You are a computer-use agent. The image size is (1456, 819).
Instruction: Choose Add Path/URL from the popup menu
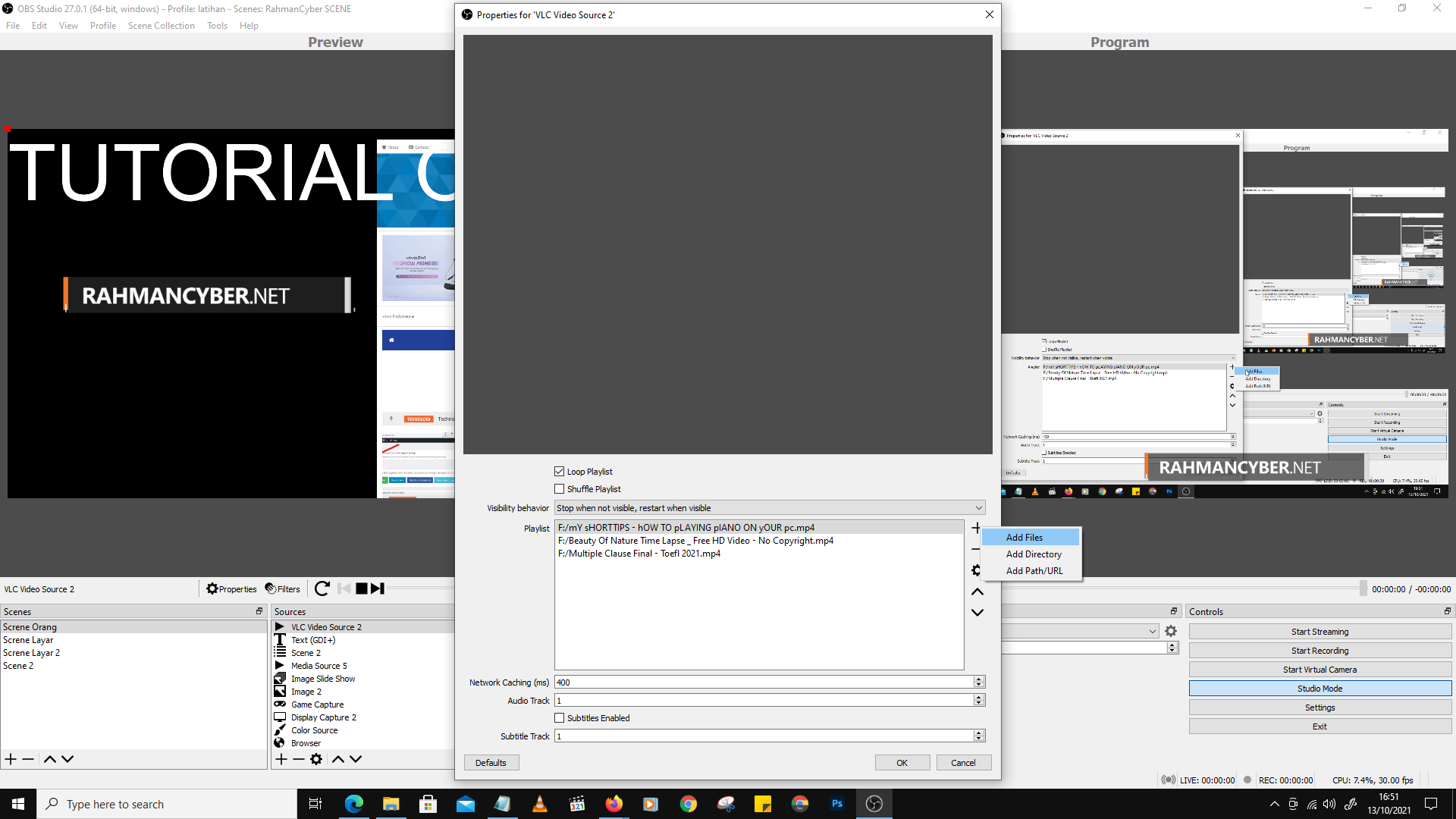point(1031,571)
